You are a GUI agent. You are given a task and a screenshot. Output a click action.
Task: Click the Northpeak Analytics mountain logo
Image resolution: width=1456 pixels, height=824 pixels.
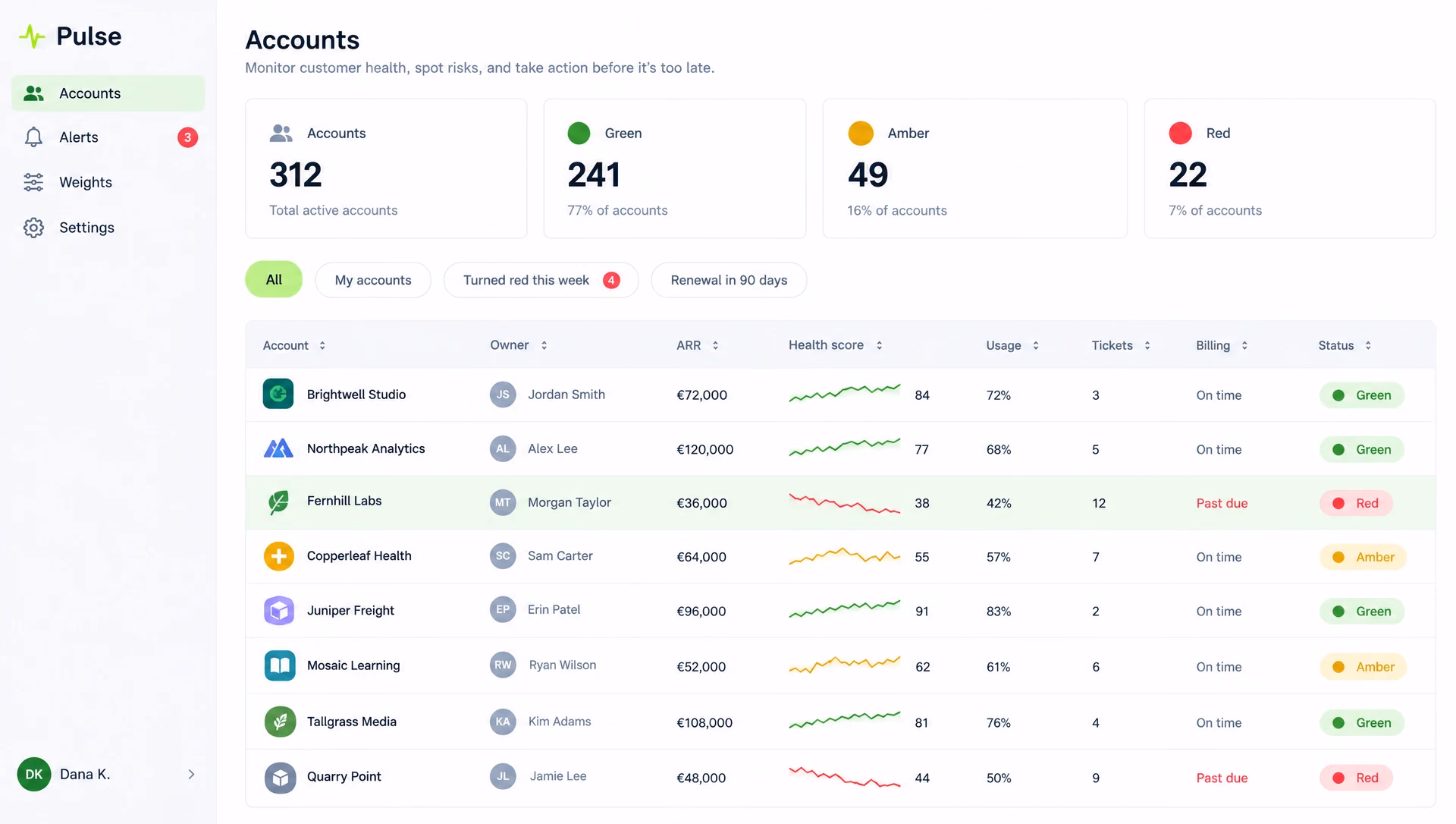tap(278, 448)
